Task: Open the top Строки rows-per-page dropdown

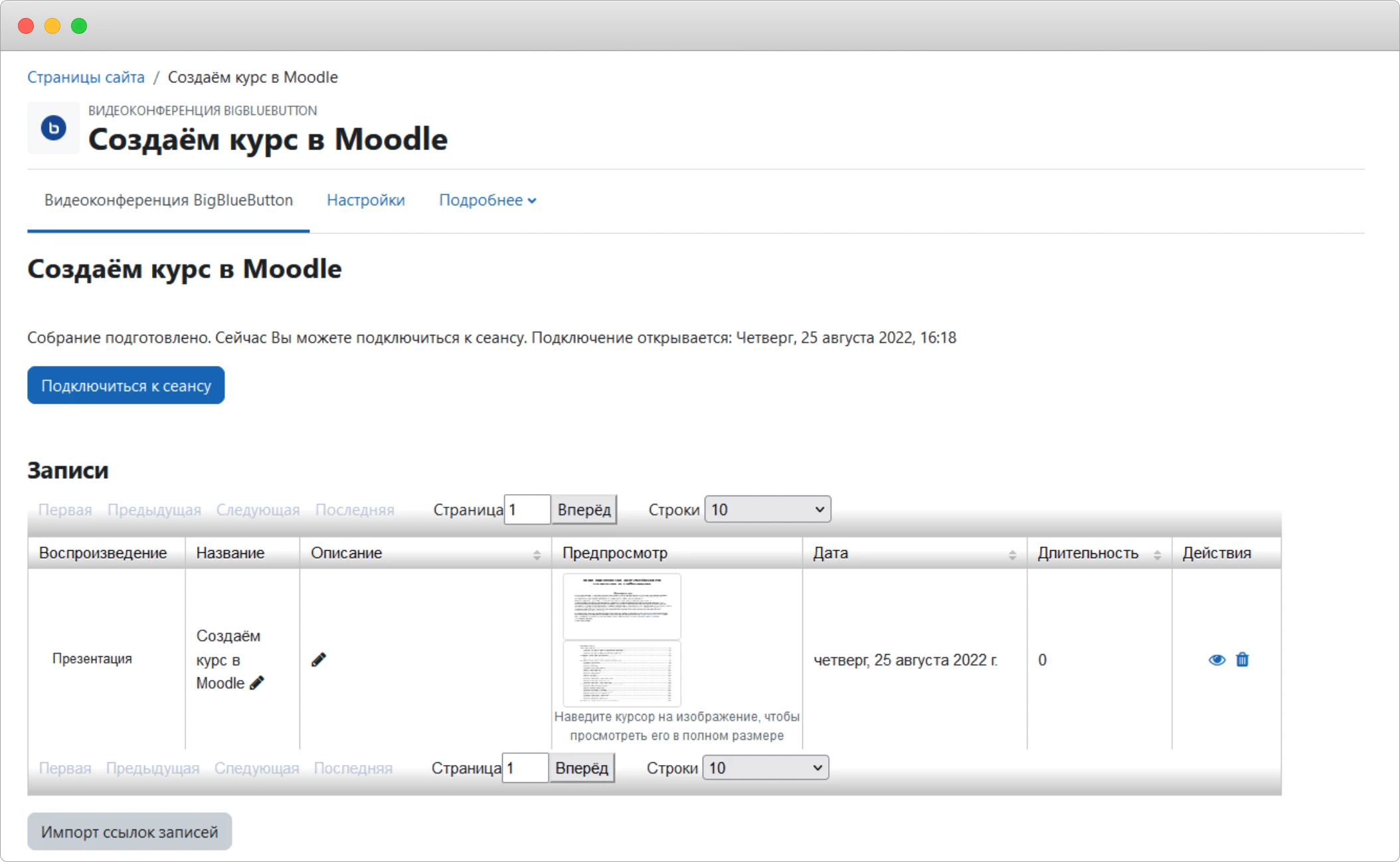Action: tap(766, 509)
